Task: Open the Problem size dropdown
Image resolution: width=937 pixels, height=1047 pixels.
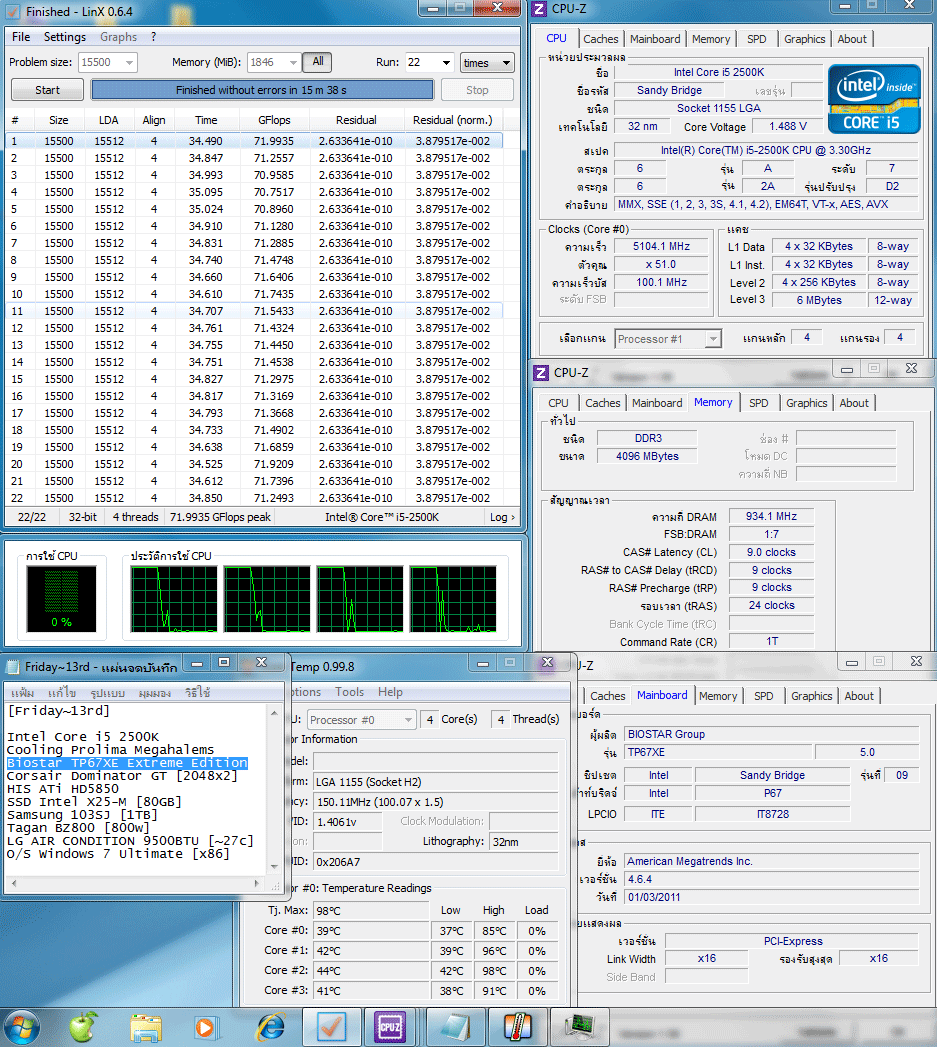Action: coord(130,63)
